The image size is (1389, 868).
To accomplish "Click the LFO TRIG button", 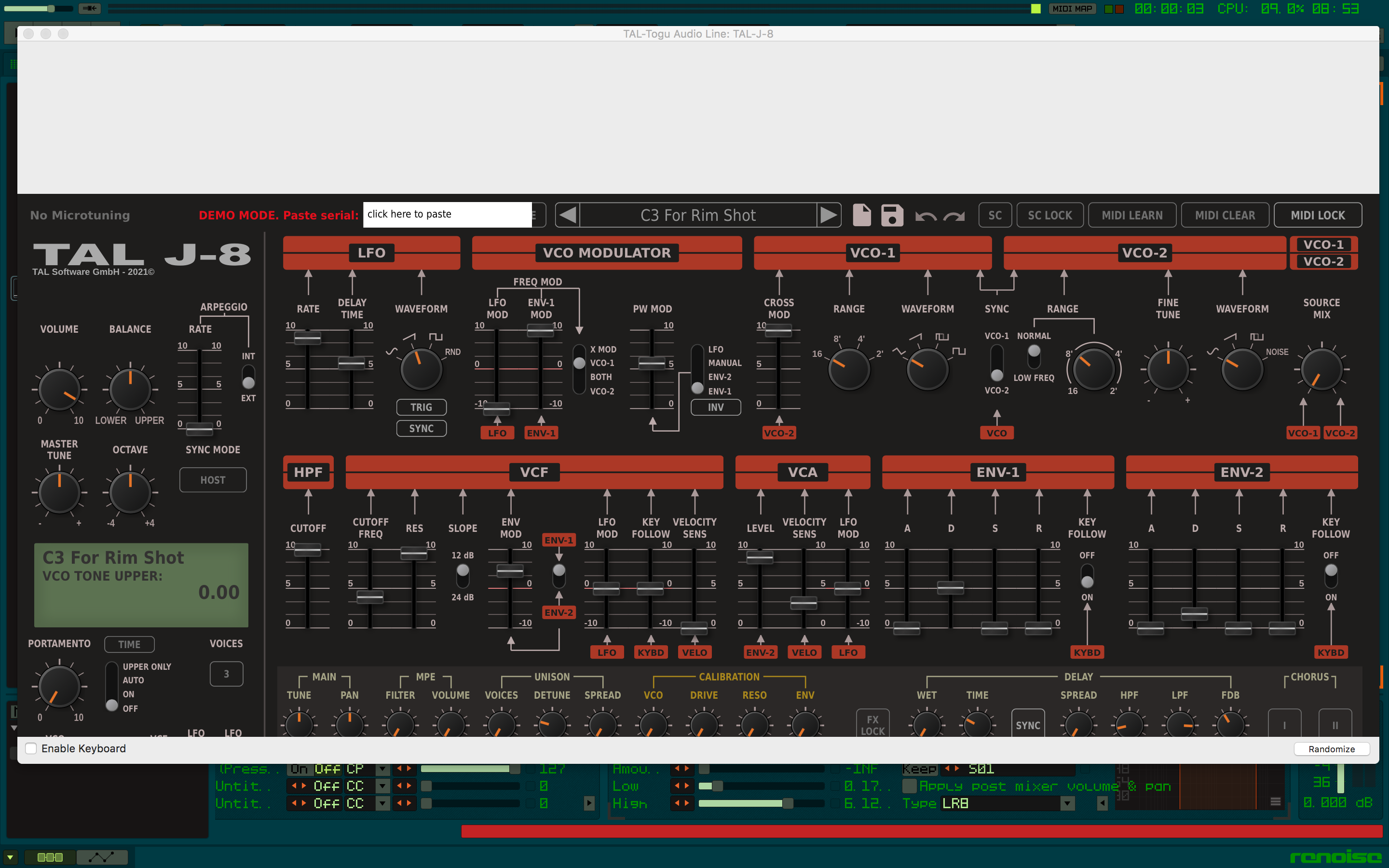I will coord(422,407).
